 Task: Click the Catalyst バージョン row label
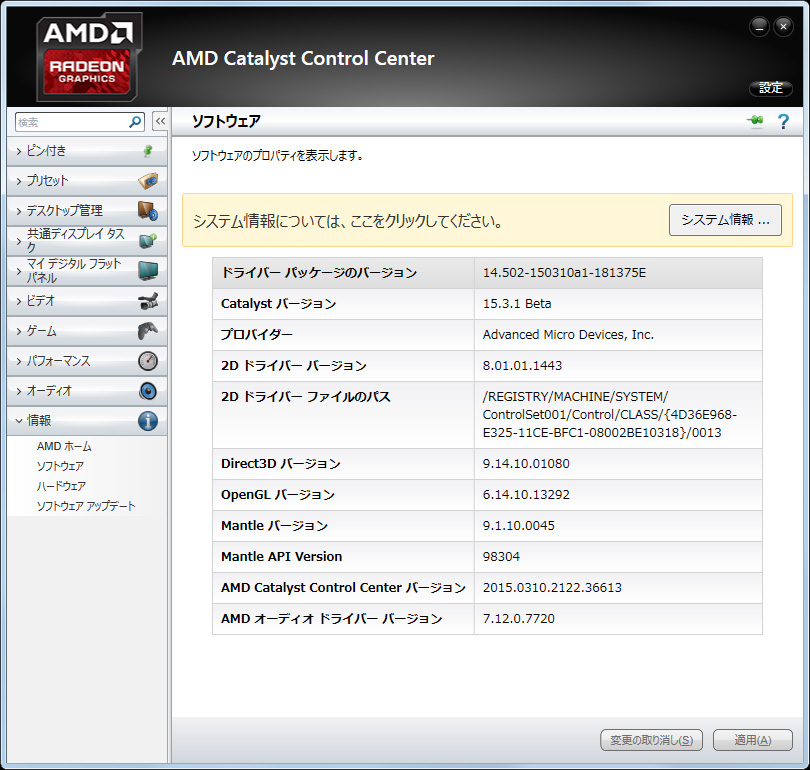[278, 304]
